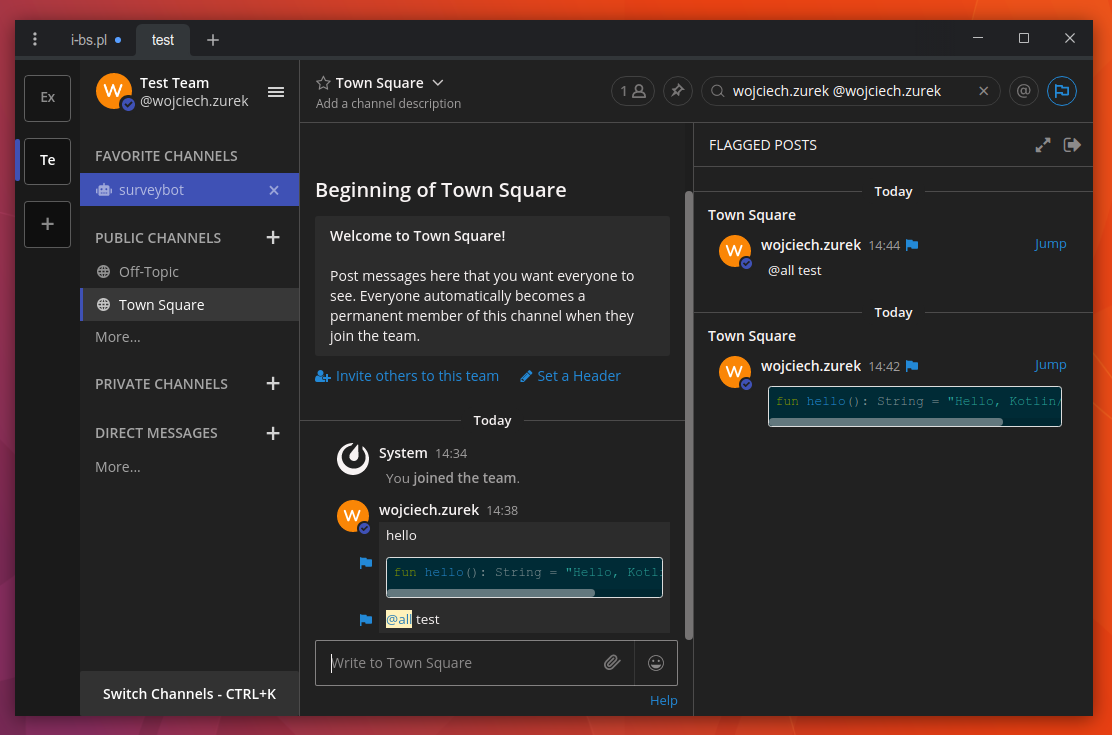Create a new private channel

pos(273,384)
